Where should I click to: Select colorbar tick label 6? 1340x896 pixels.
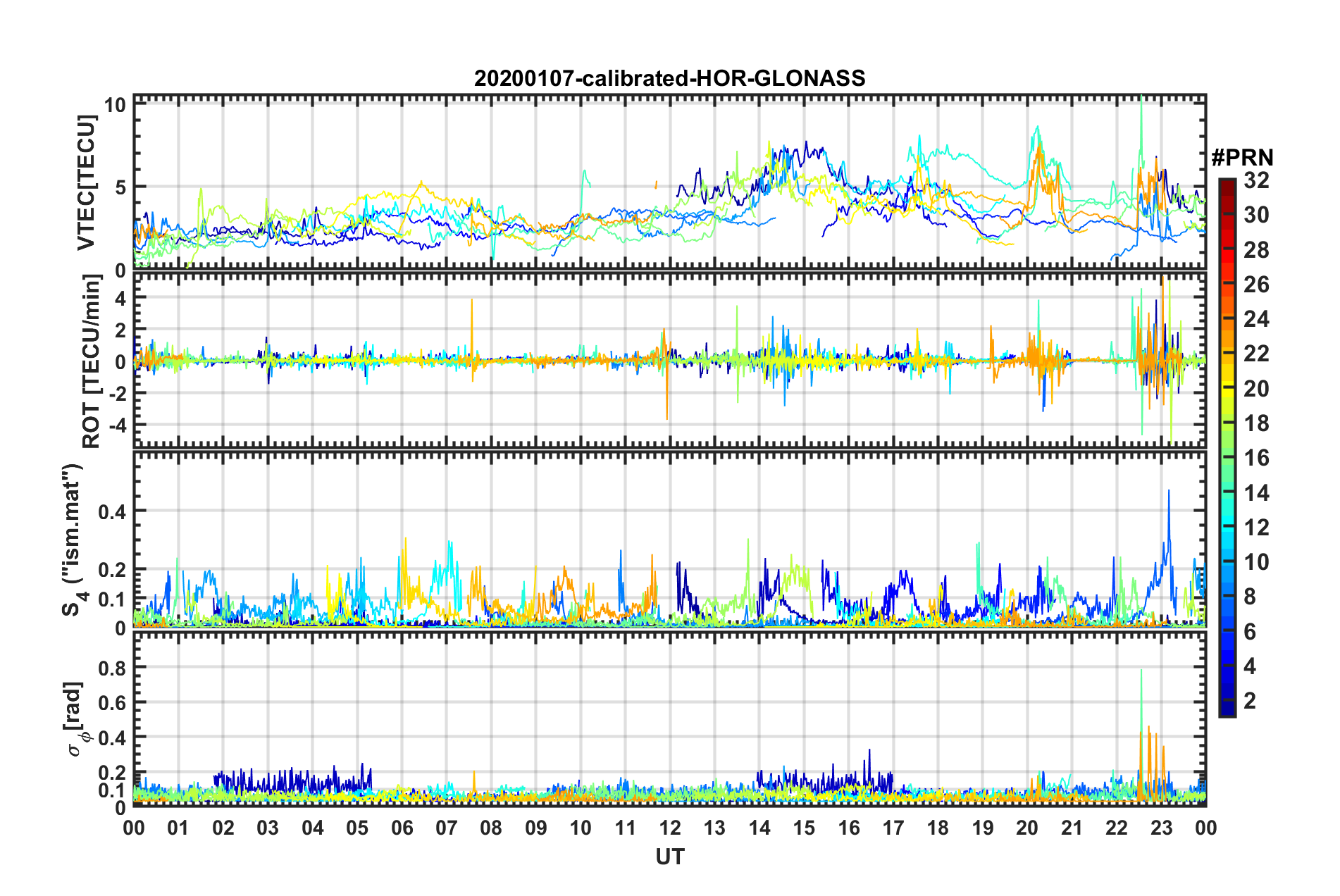pyautogui.click(x=1250, y=631)
